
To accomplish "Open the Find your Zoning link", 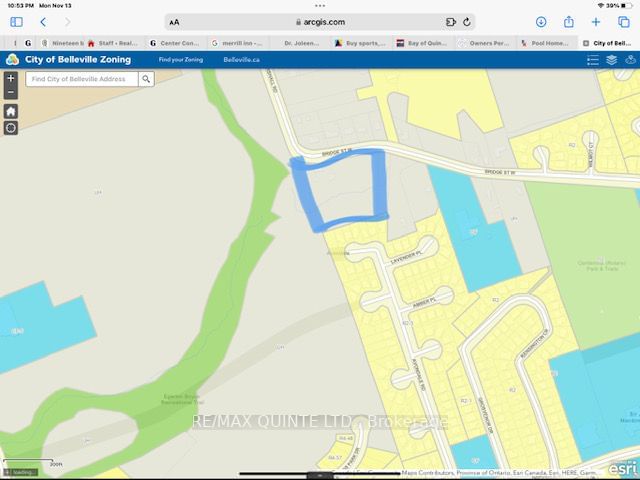I will pyautogui.click(x=182, y=60).
